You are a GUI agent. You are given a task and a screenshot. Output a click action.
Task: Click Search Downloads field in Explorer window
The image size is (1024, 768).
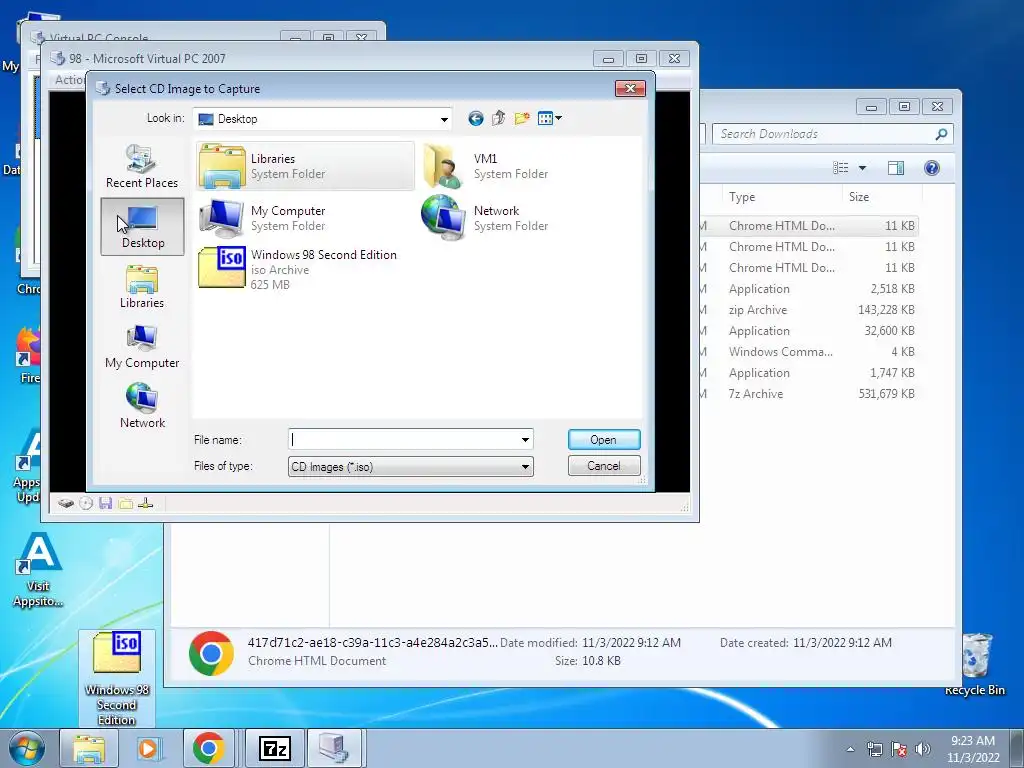pos(833,134)
